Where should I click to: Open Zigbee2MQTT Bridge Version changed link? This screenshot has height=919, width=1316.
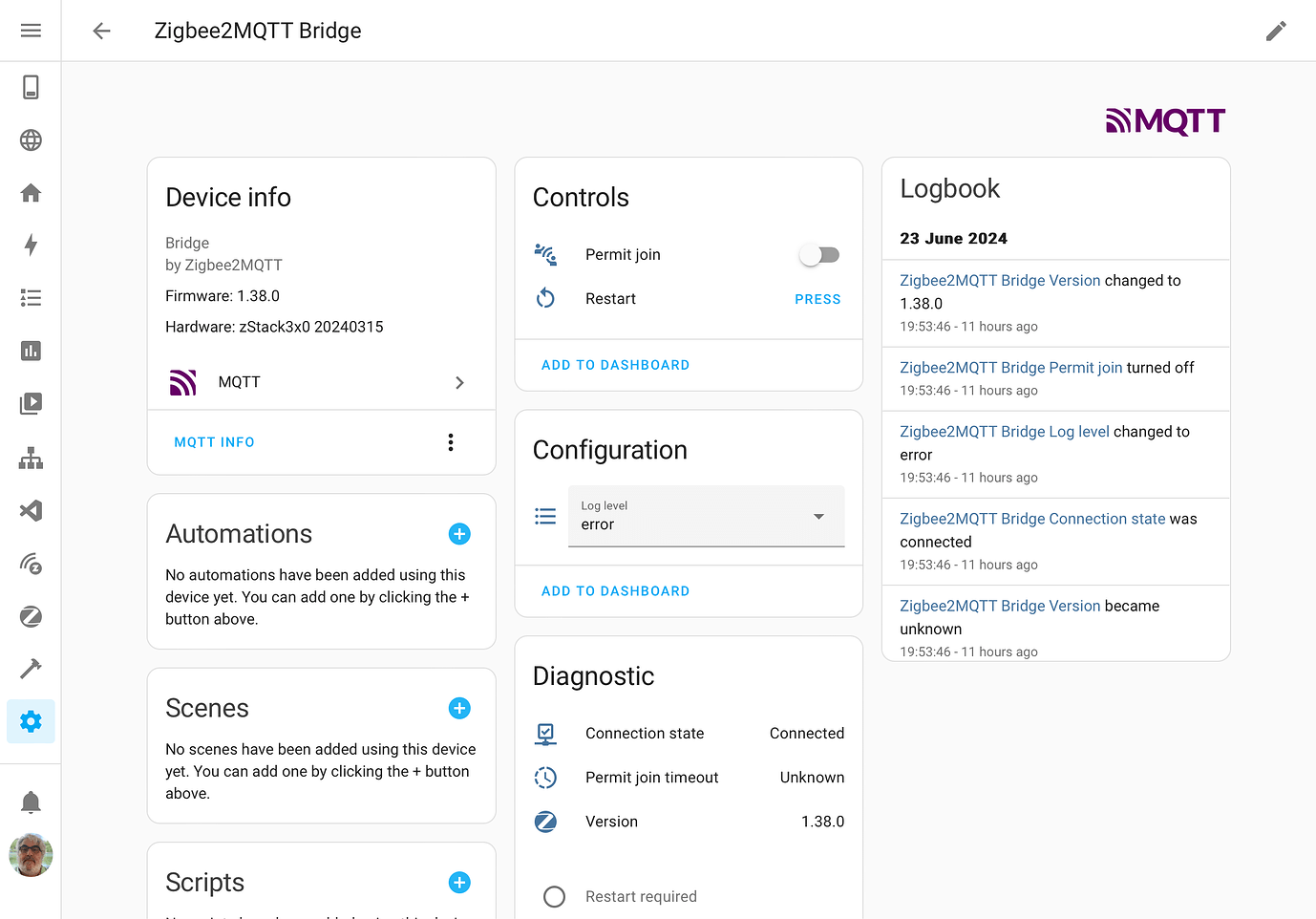coord(1000,281)
